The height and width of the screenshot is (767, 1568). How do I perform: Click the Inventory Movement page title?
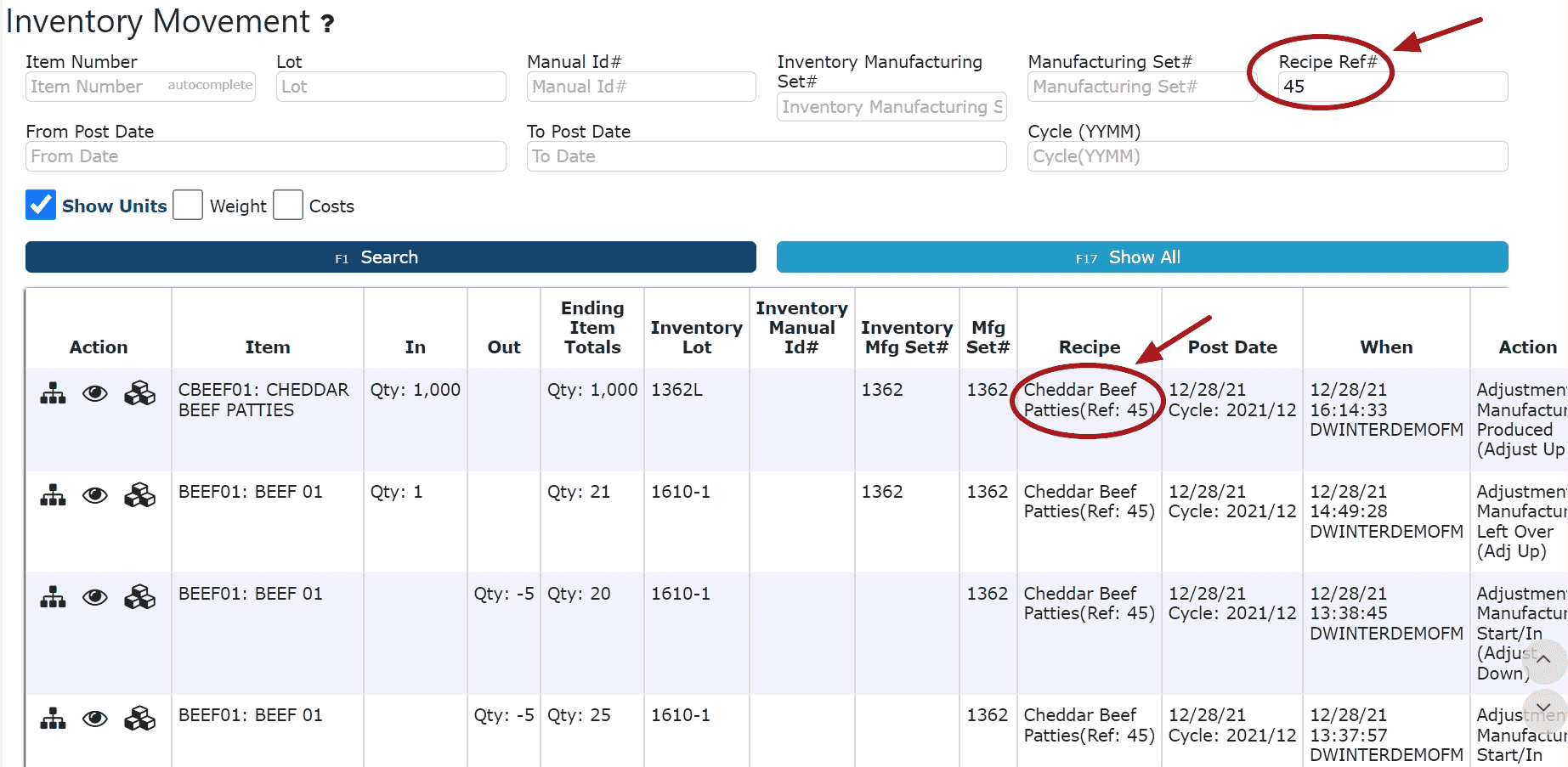158,21
